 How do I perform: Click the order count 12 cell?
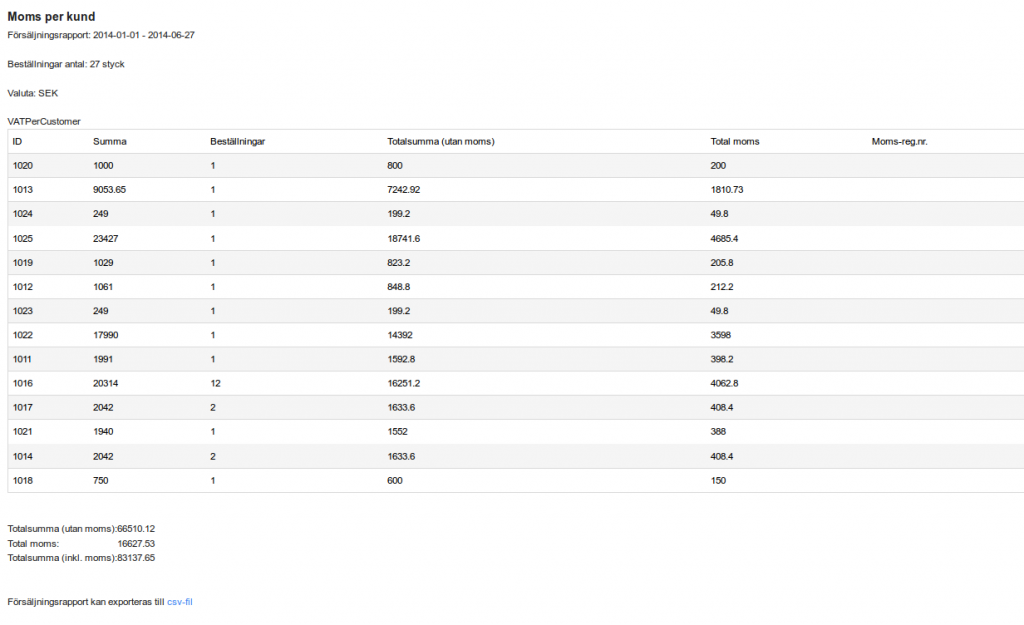point(216,383)
